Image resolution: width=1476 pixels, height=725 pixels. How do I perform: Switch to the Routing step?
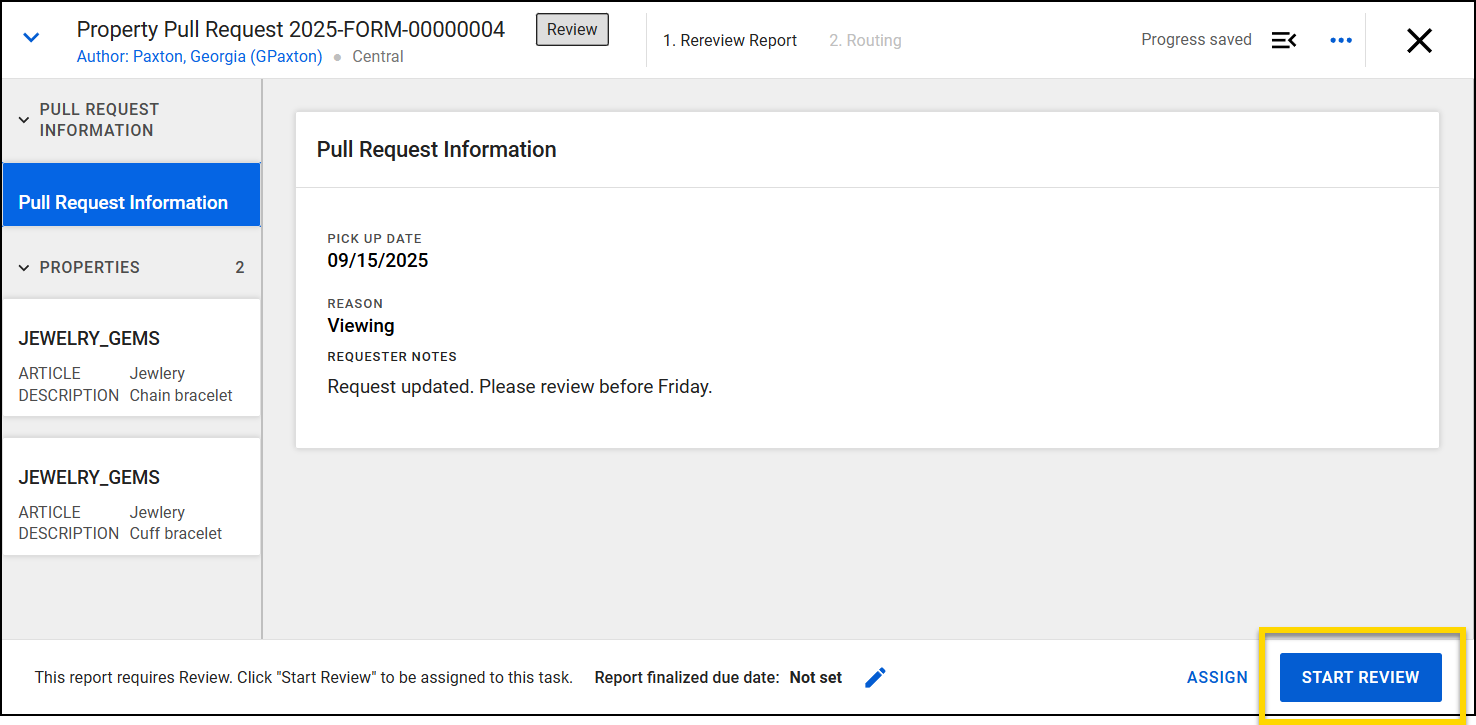(x=865, y=41)
